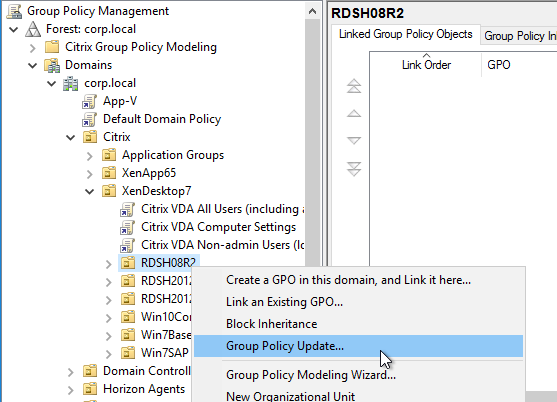
Task: Choose Link an Existing GPO
Action: click(x=358, y=302)
